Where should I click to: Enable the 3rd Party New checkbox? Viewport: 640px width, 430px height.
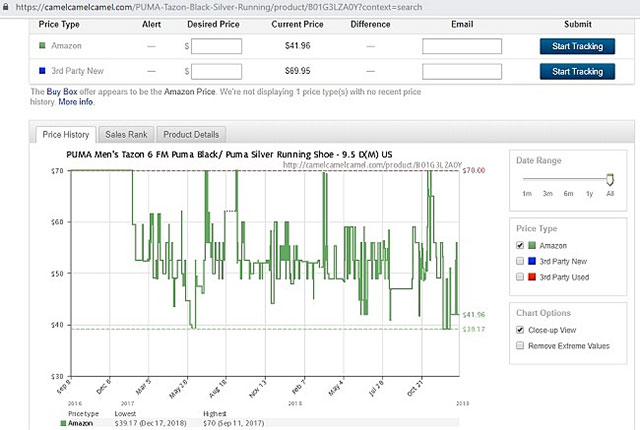click(x=519, y=260)
